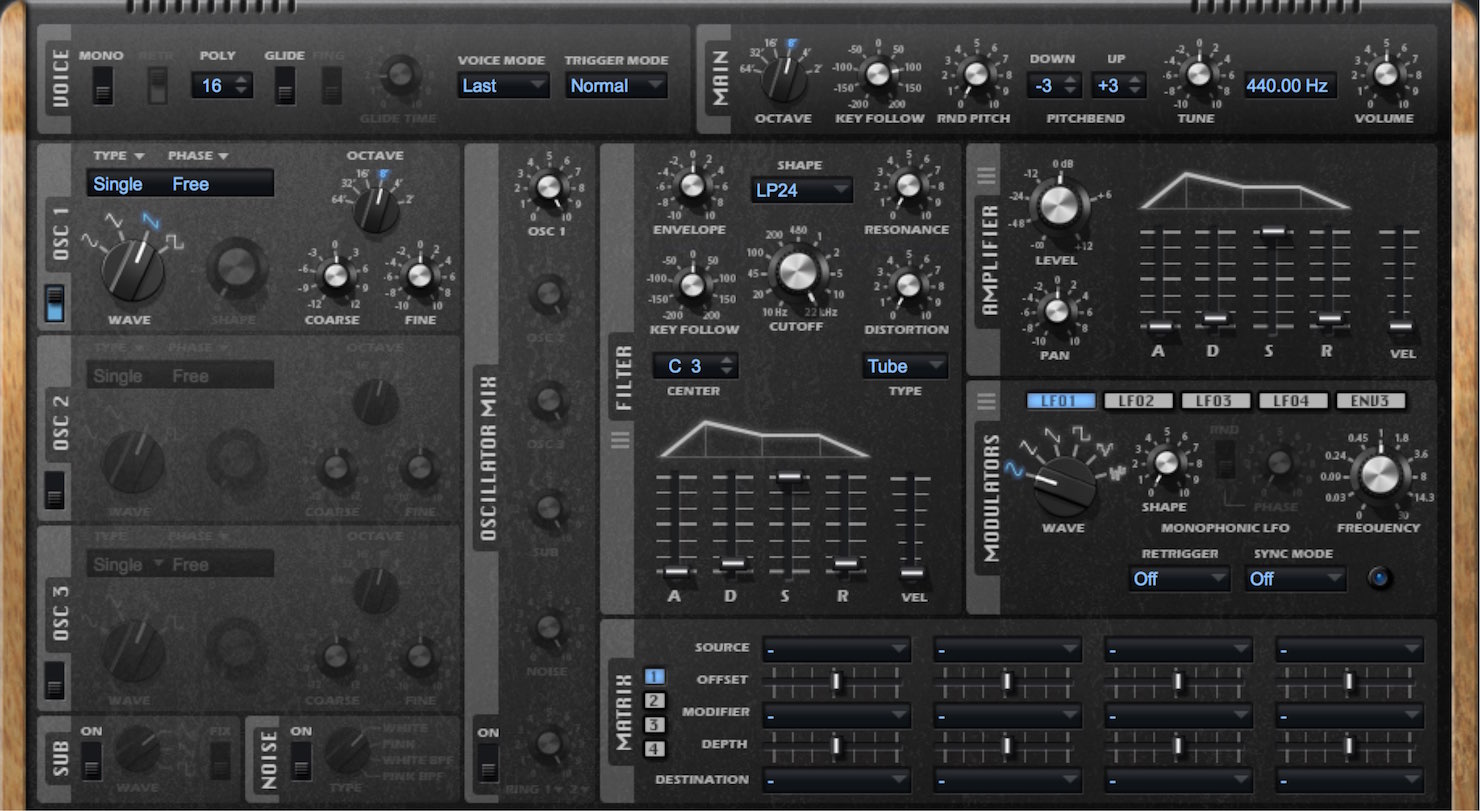Click the Filter Distortion knob
Screen dimensions: 1480x811
(x=907, y=285)
